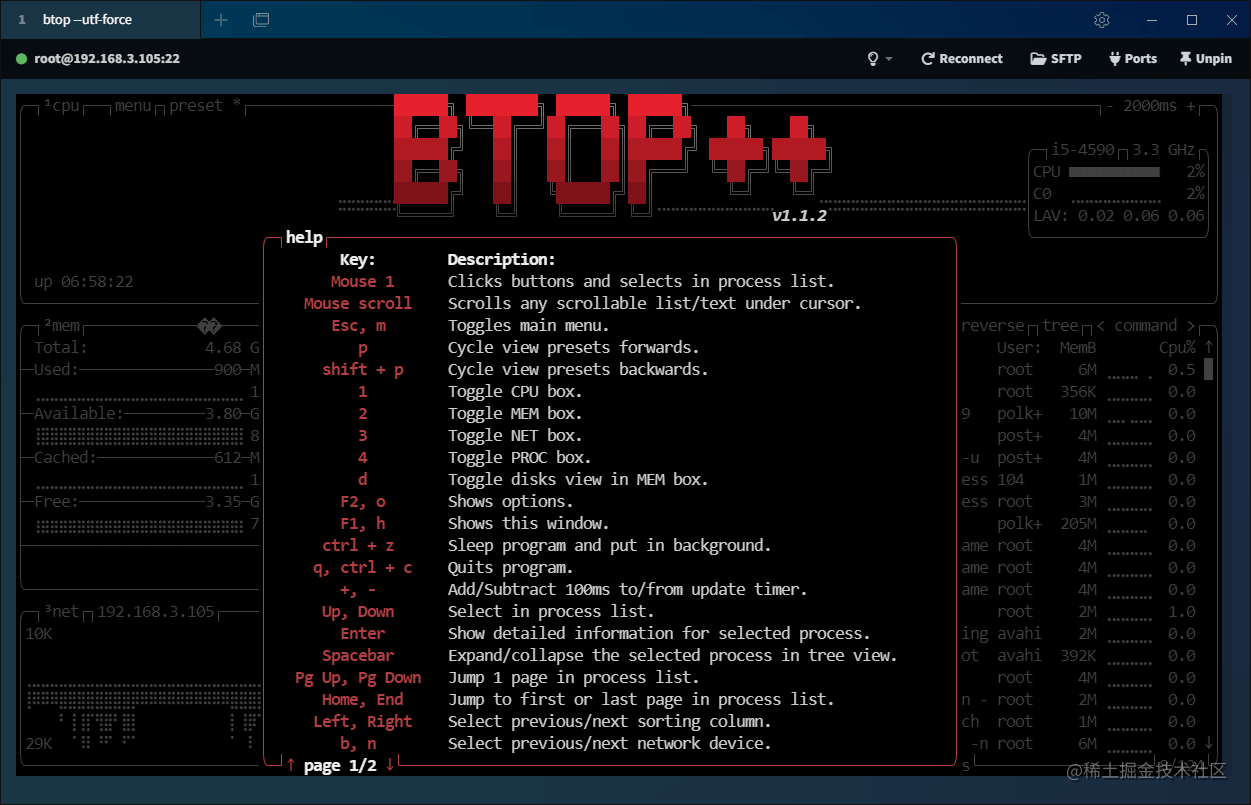Click the process list scrollbar thumb
The image size is (1251, 805).
coord(1208,369)
